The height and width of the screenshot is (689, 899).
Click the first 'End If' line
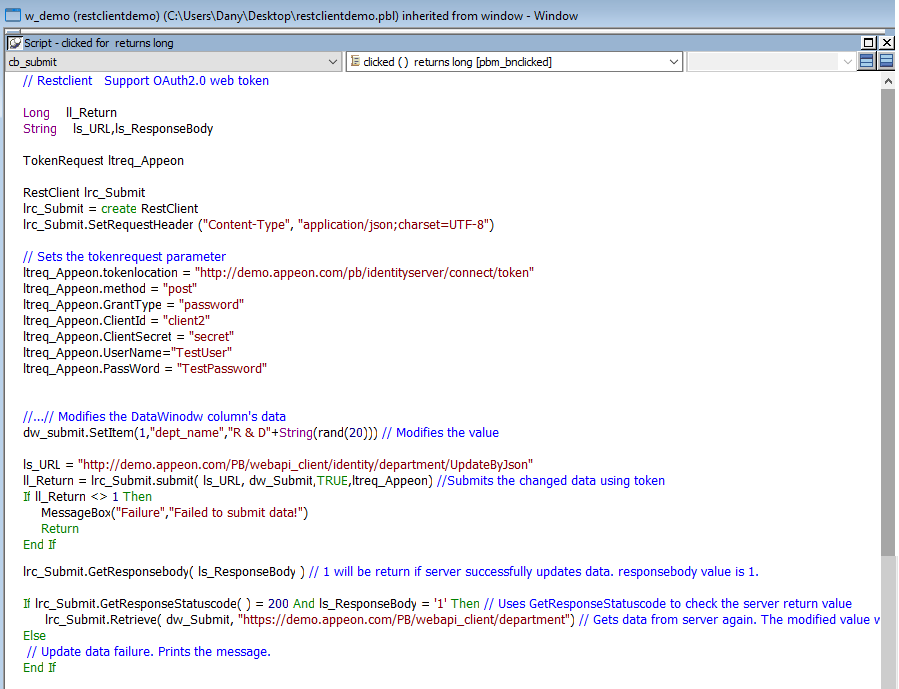tap(39, 545)
